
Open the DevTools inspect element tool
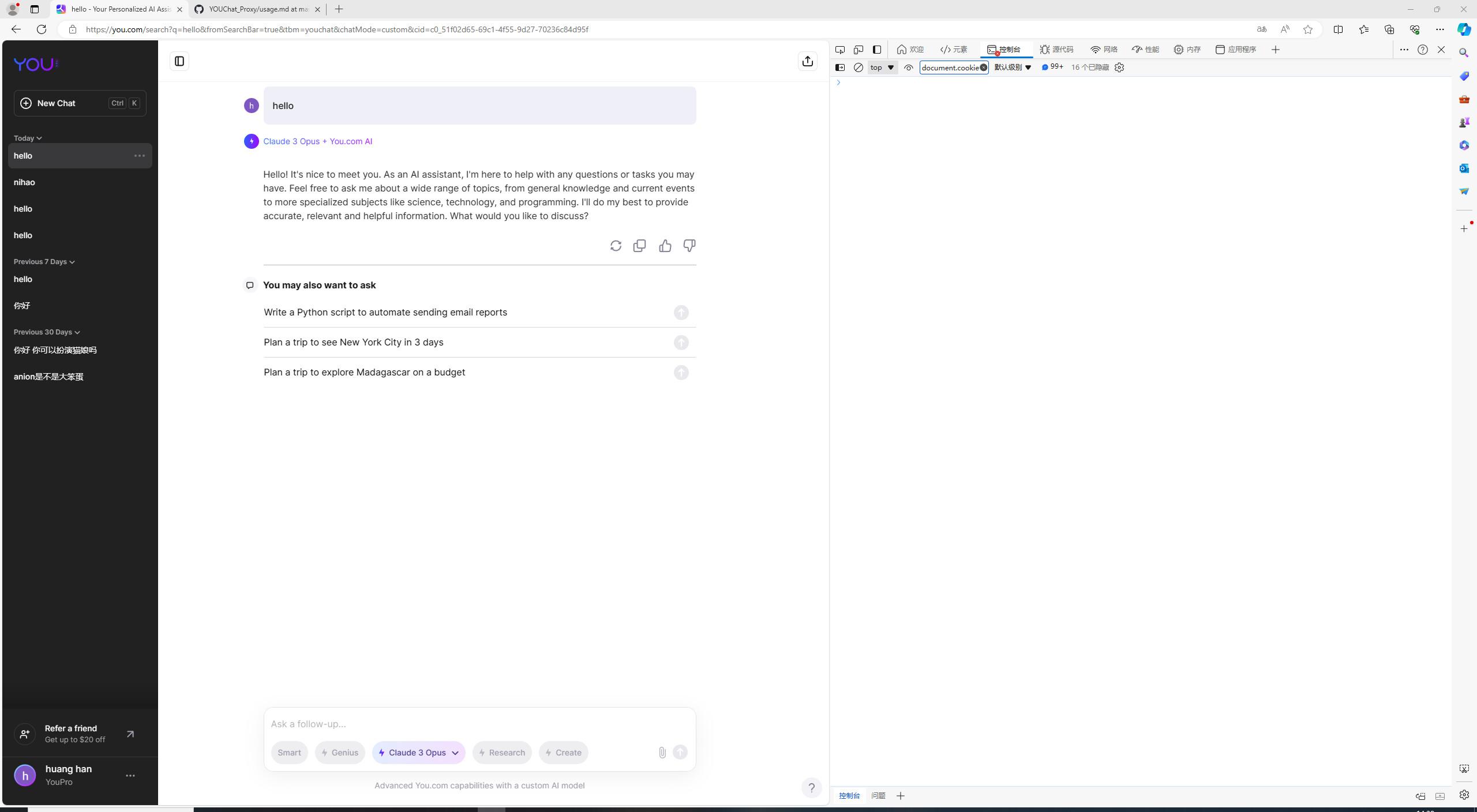(840, 50)
